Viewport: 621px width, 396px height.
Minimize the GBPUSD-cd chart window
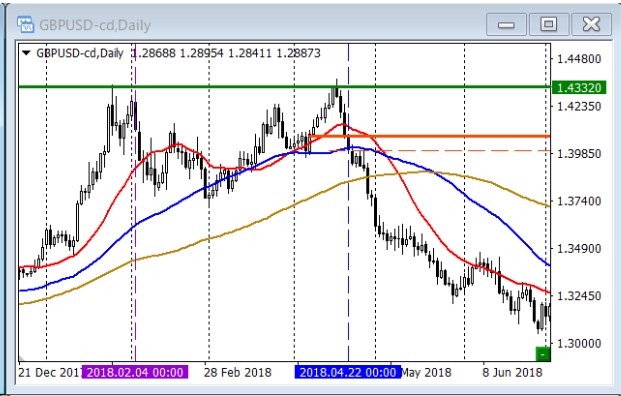(506, 25)
